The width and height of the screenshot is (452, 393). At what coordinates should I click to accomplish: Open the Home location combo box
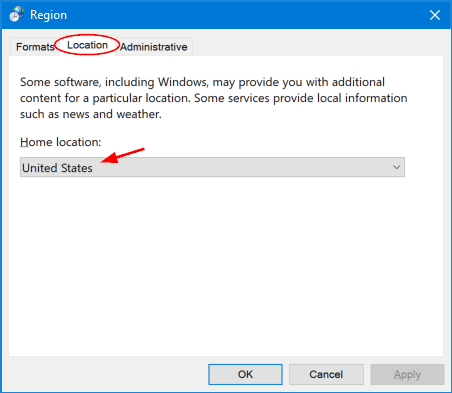click(212, 167)
